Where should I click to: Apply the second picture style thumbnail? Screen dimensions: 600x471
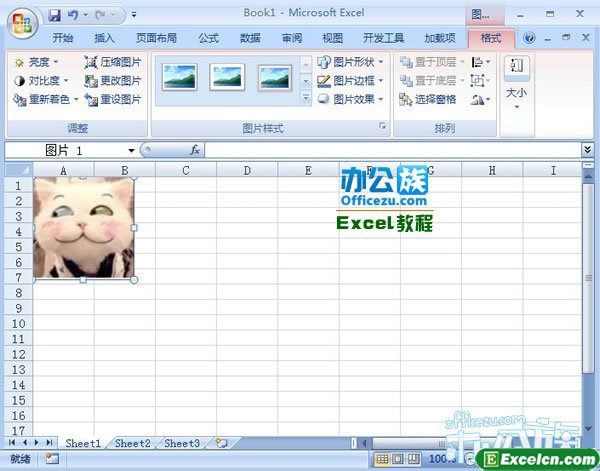coord(227,77)
